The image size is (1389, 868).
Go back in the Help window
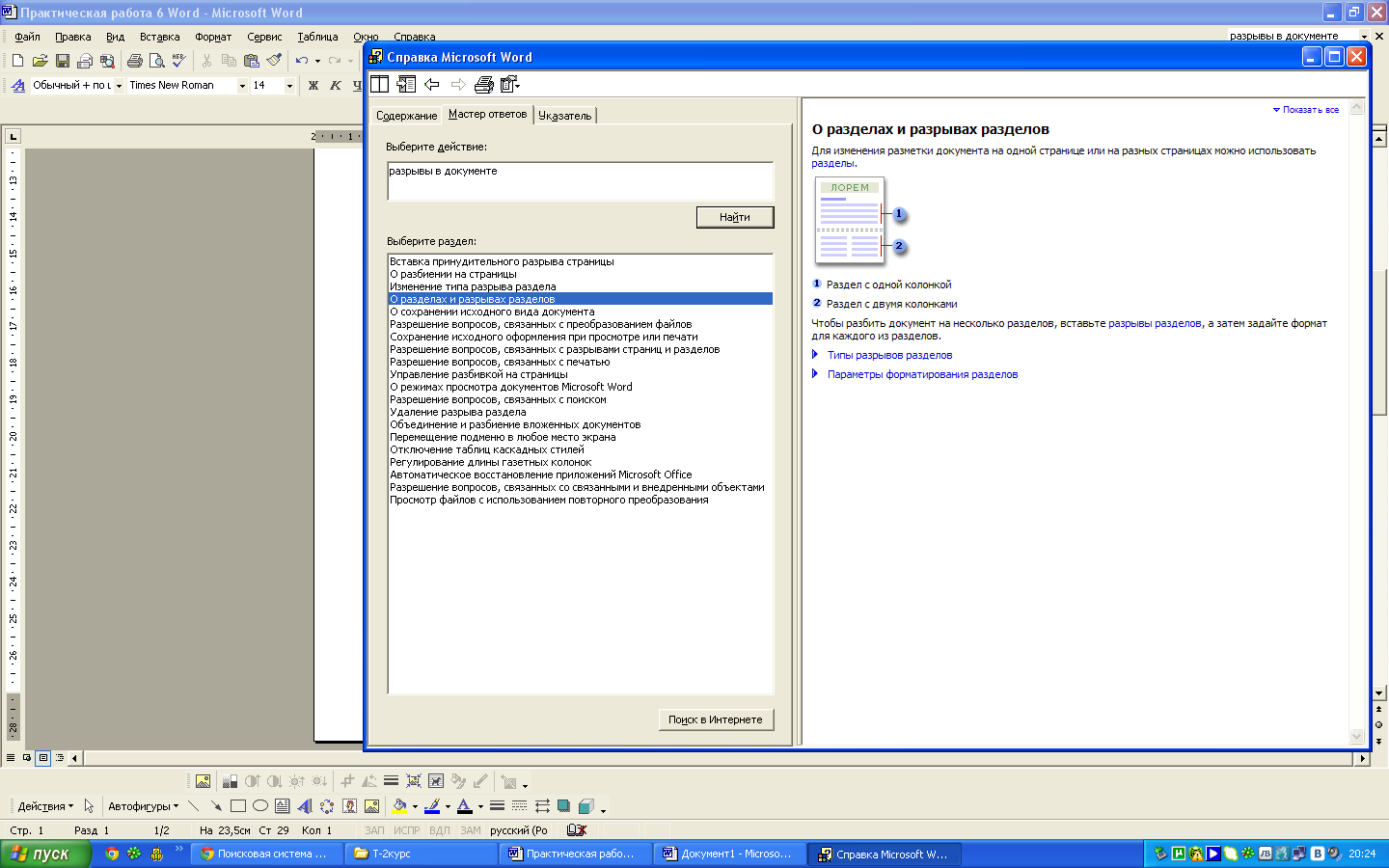pyautogui.click(x=432, y=84)
